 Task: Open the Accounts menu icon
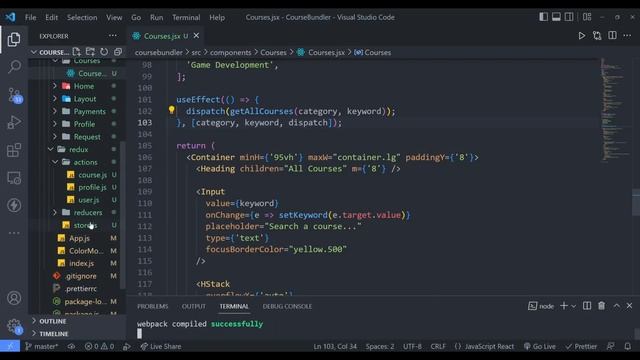tap(14, 298)
